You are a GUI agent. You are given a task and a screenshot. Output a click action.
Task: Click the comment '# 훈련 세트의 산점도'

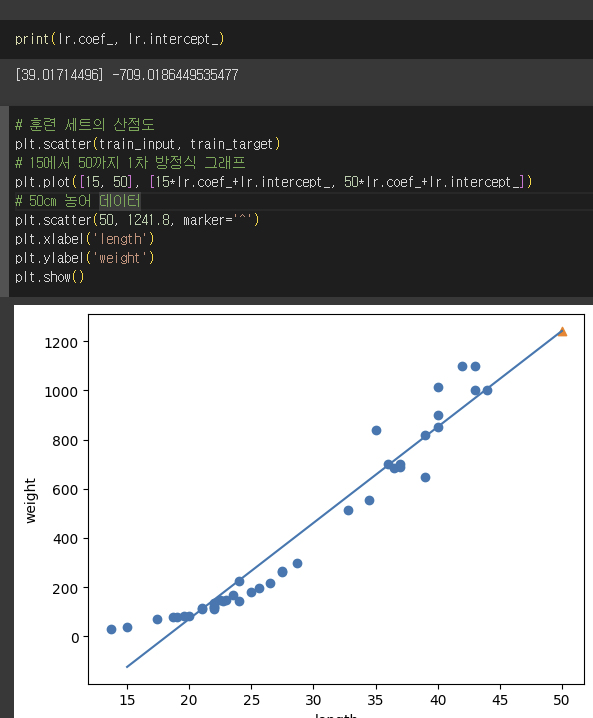[85, 125]
